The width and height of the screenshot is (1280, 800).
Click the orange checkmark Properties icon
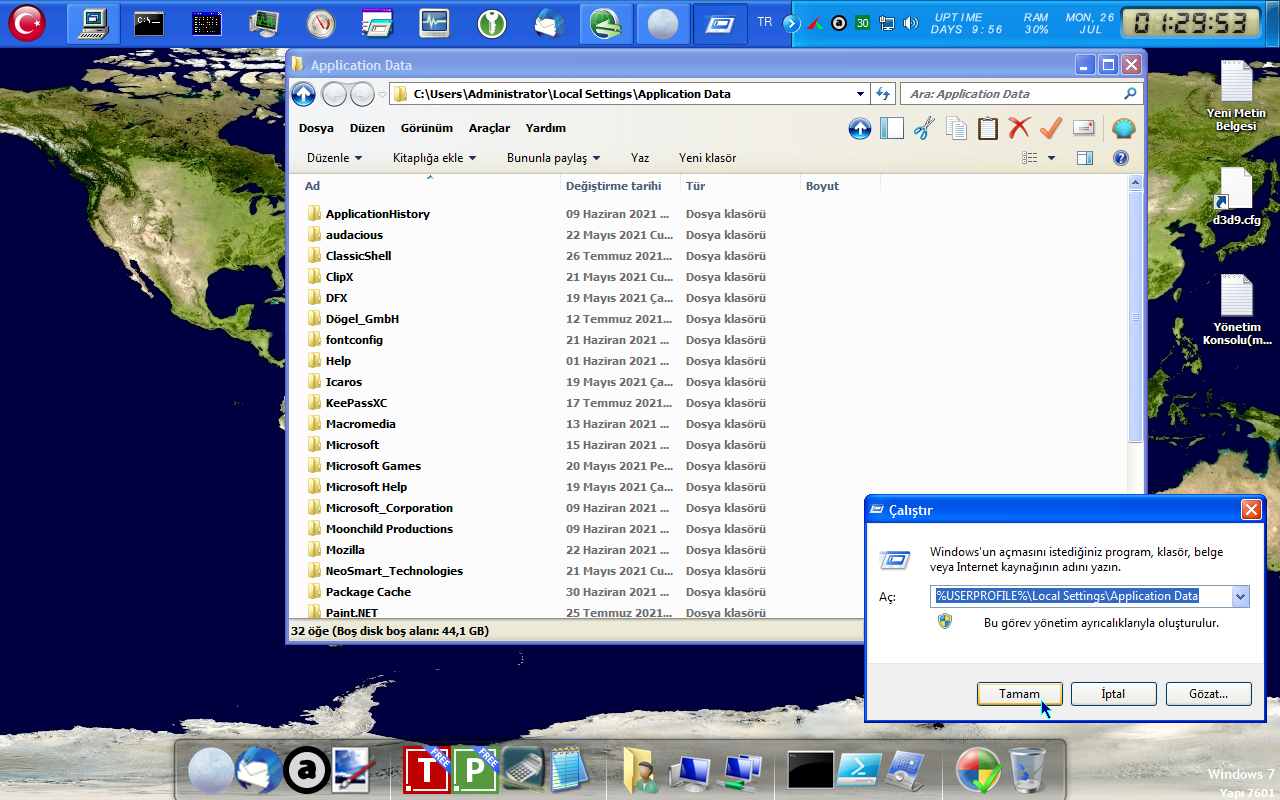click(x=1050, y=128)
